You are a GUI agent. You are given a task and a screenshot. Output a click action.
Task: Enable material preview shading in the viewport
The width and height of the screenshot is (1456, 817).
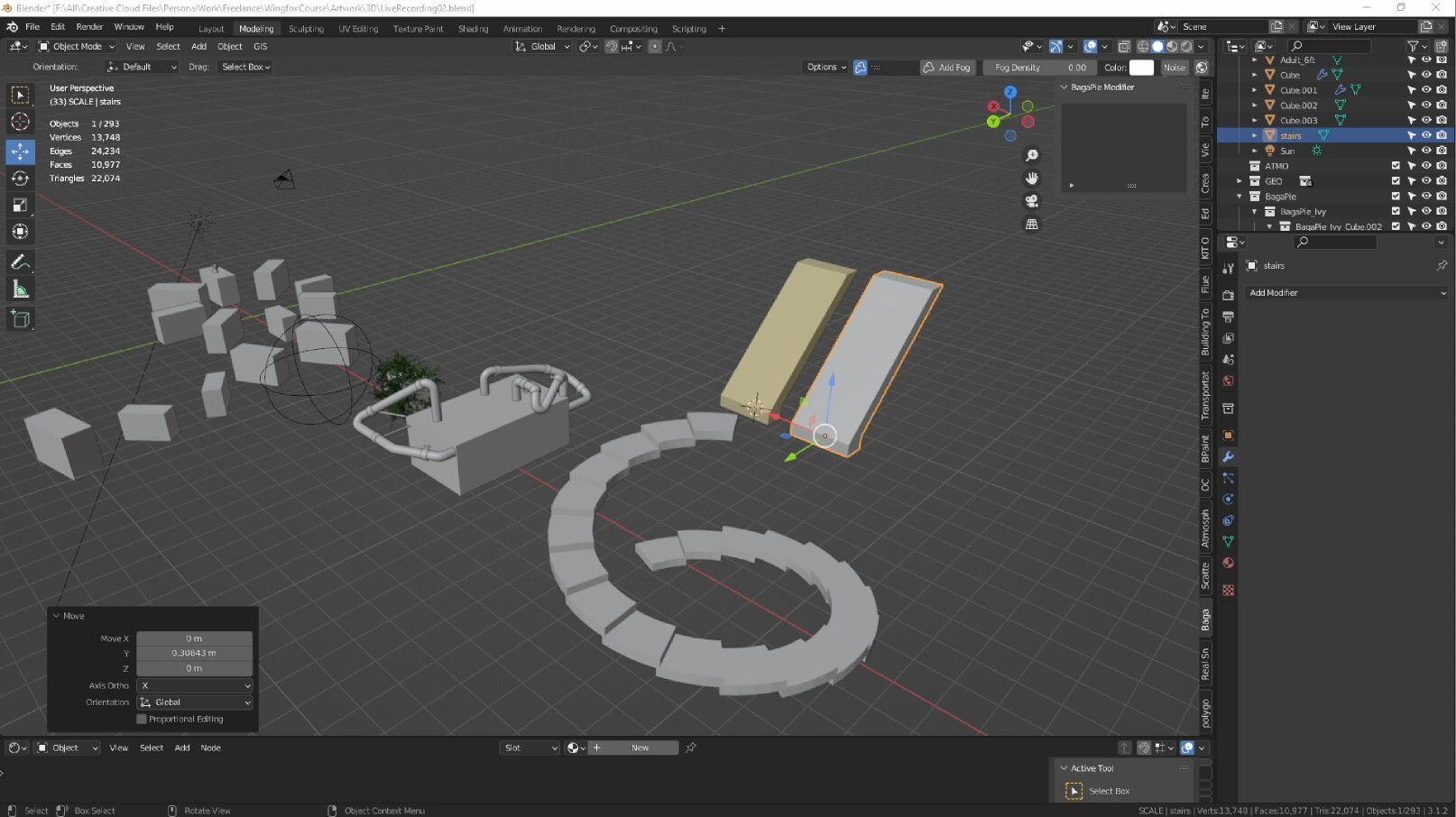point(1172,46)
